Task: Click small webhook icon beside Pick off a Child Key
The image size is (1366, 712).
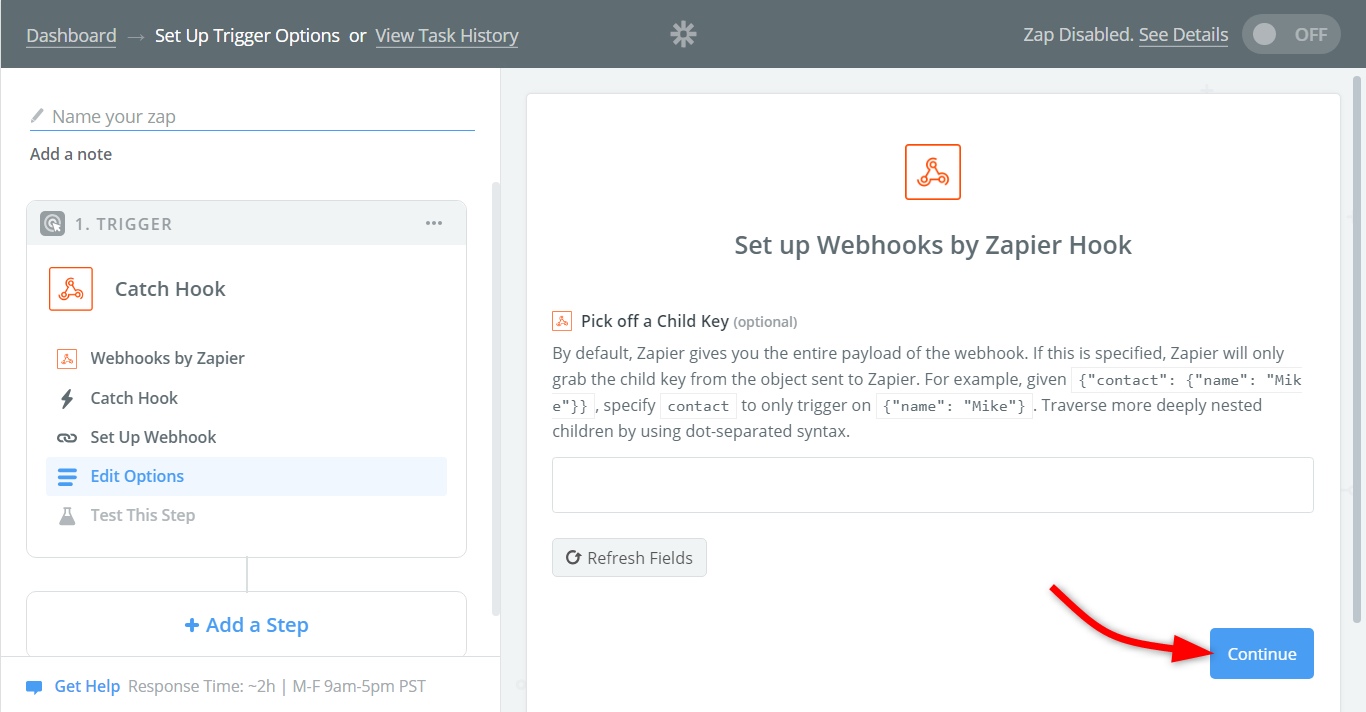Action: point(562,321)
